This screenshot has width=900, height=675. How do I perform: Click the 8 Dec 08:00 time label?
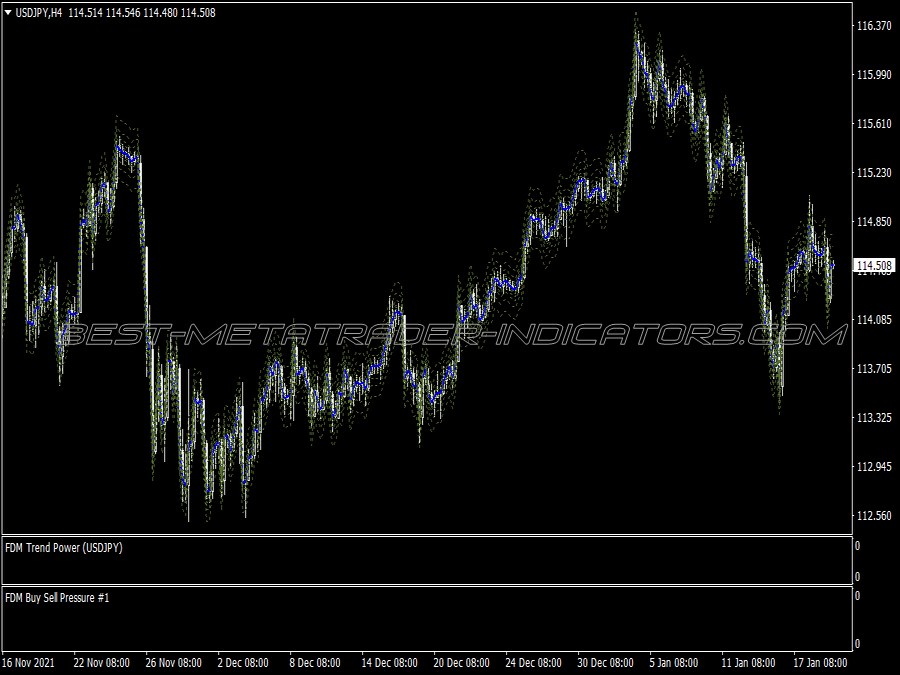[315, 663]
